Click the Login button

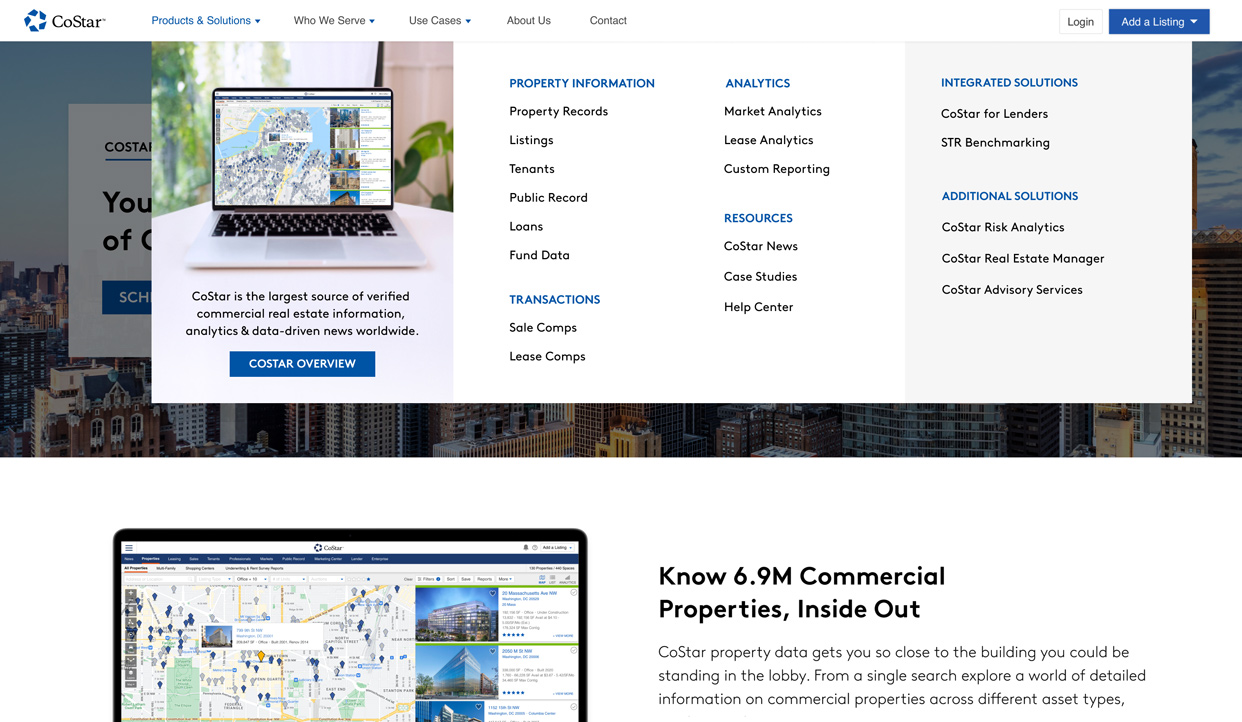[x=1080, y=20]
